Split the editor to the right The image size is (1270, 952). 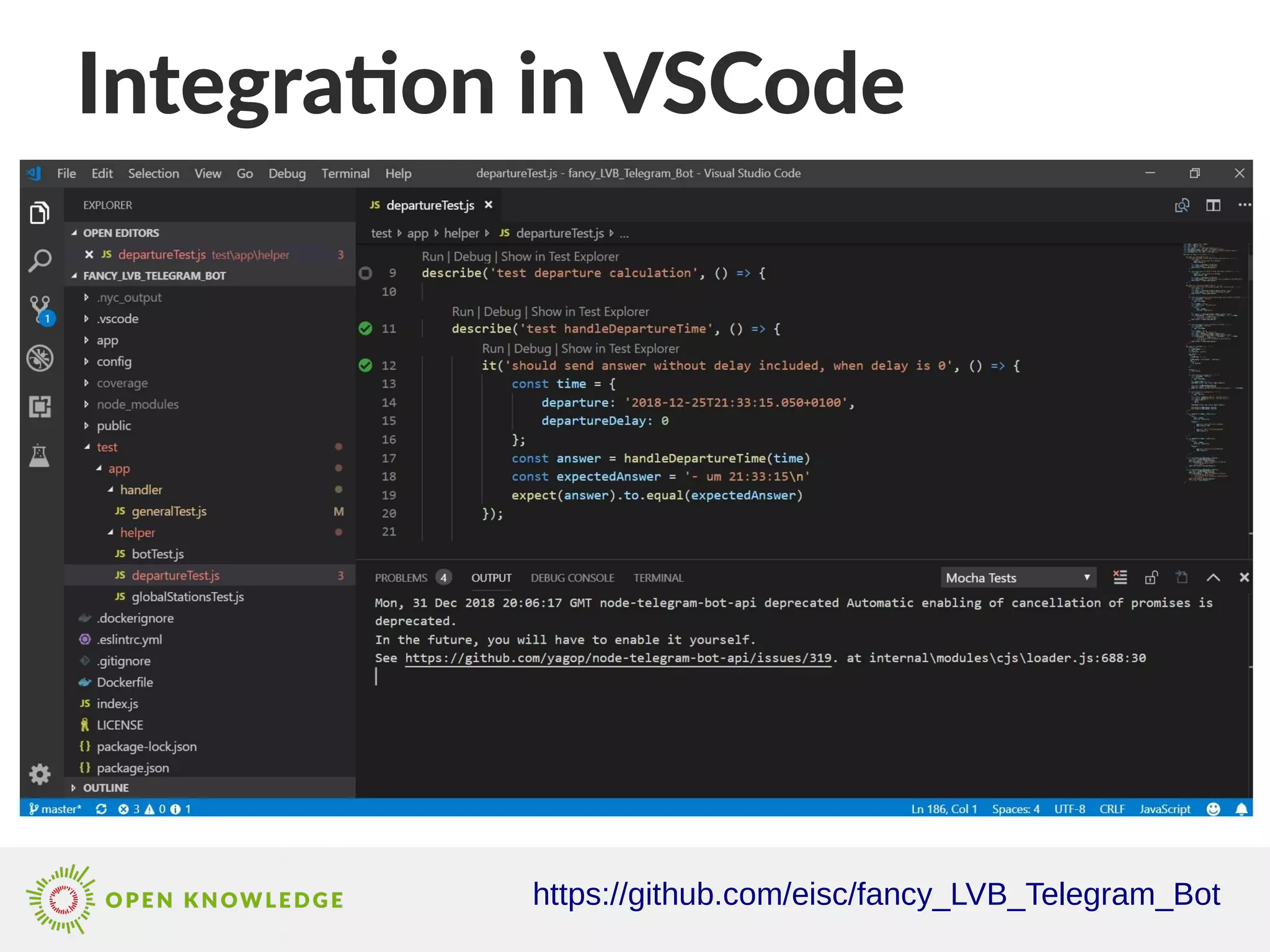click(x=1214, y=205)
